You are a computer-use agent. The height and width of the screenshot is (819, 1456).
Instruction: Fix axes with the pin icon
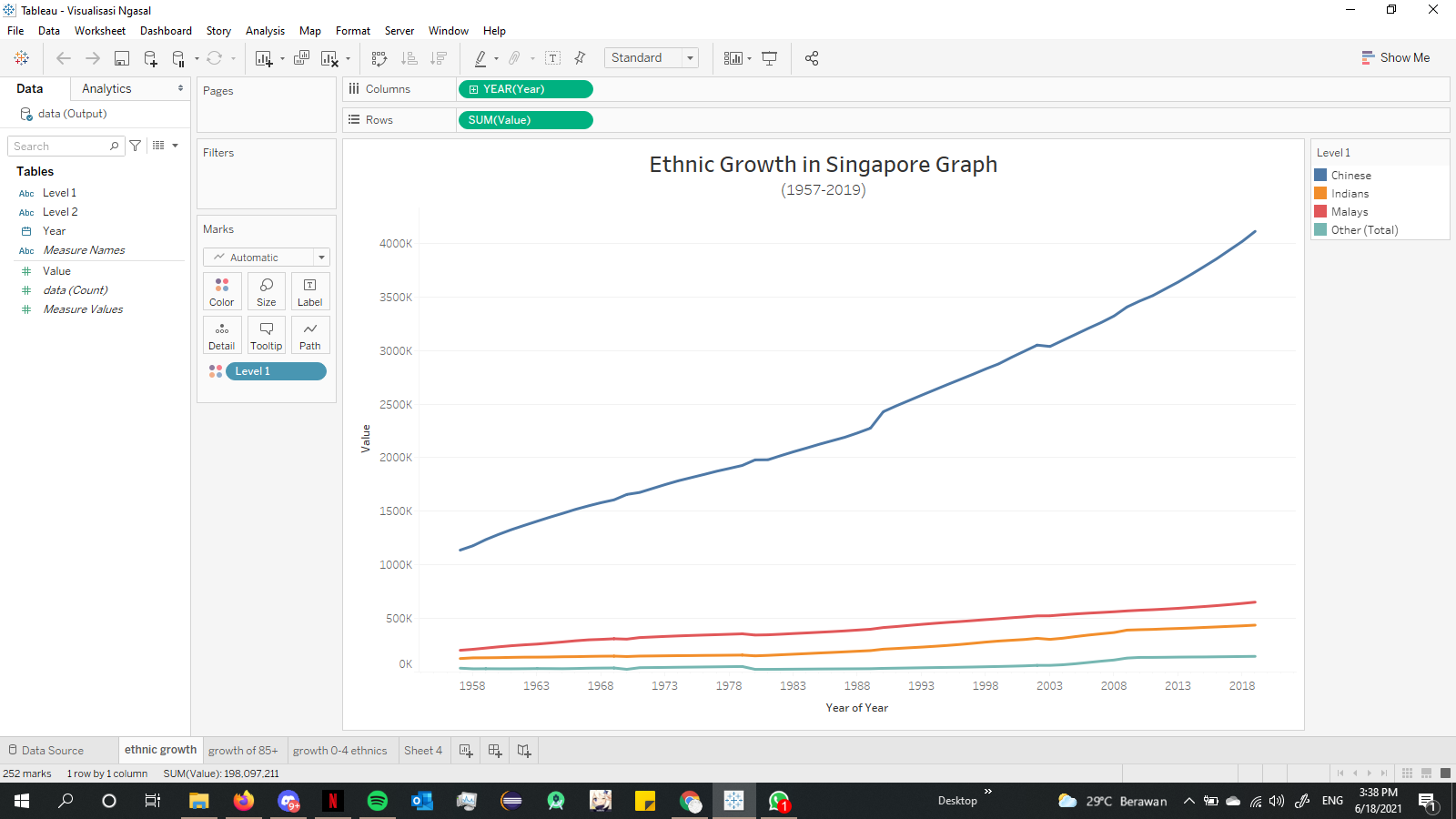click(x=580, y=58)
